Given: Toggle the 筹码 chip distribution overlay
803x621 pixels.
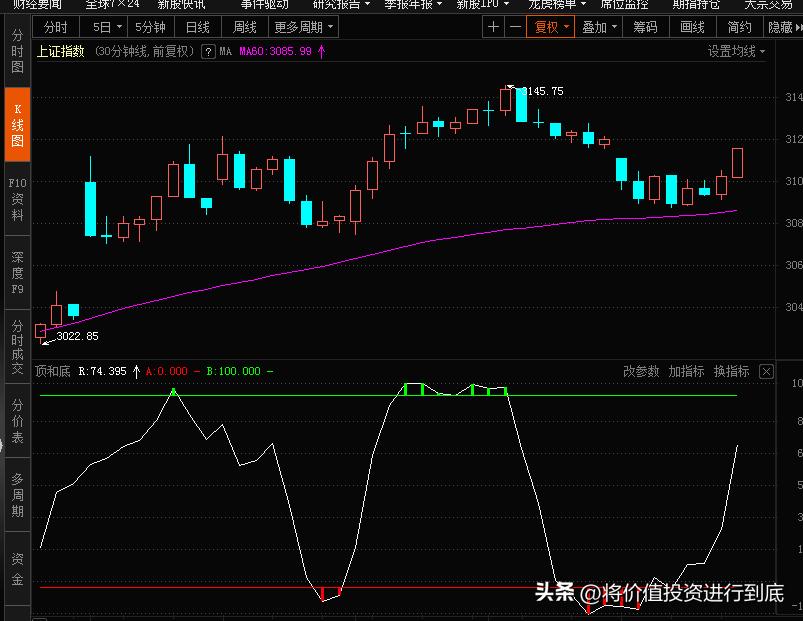Looking at the screenshot, I should (644, 27).
